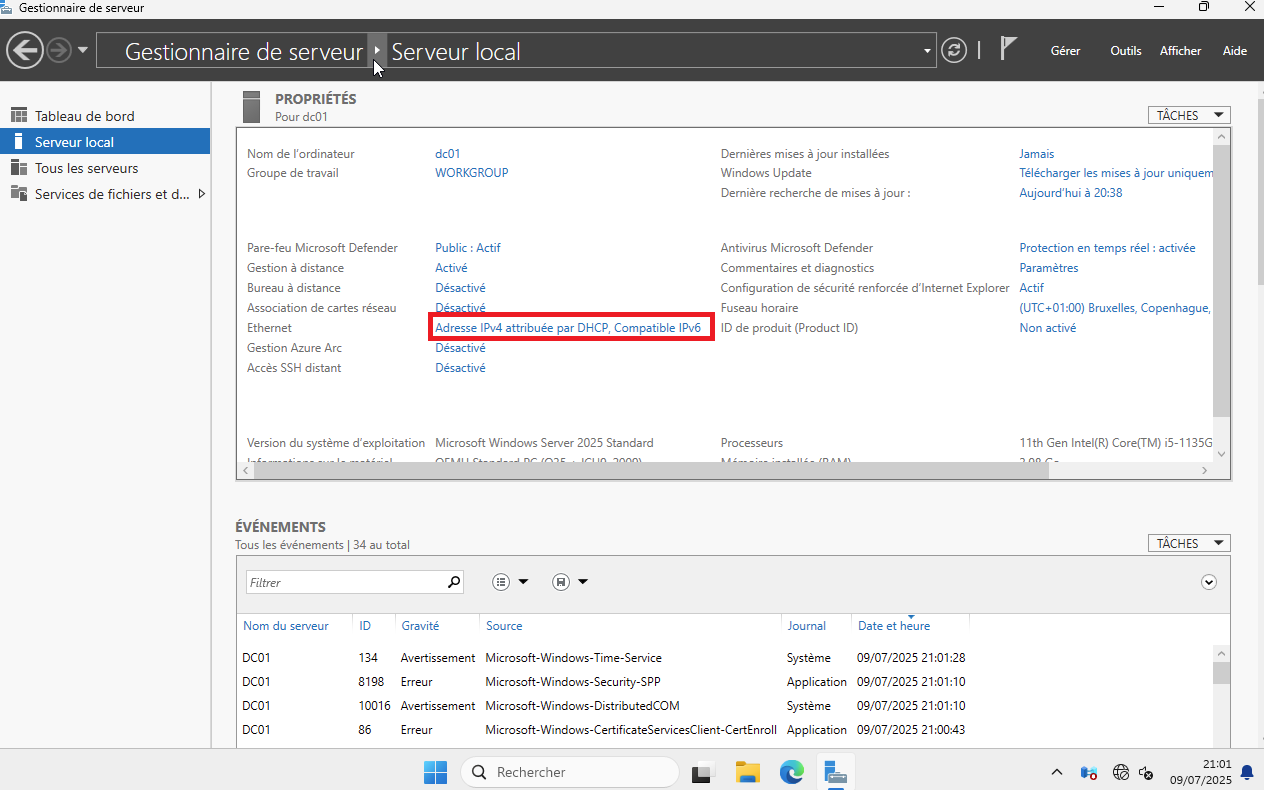
Task: Open the TÂCHES dropdown in Événements
Action: [x=1189, y=544]
